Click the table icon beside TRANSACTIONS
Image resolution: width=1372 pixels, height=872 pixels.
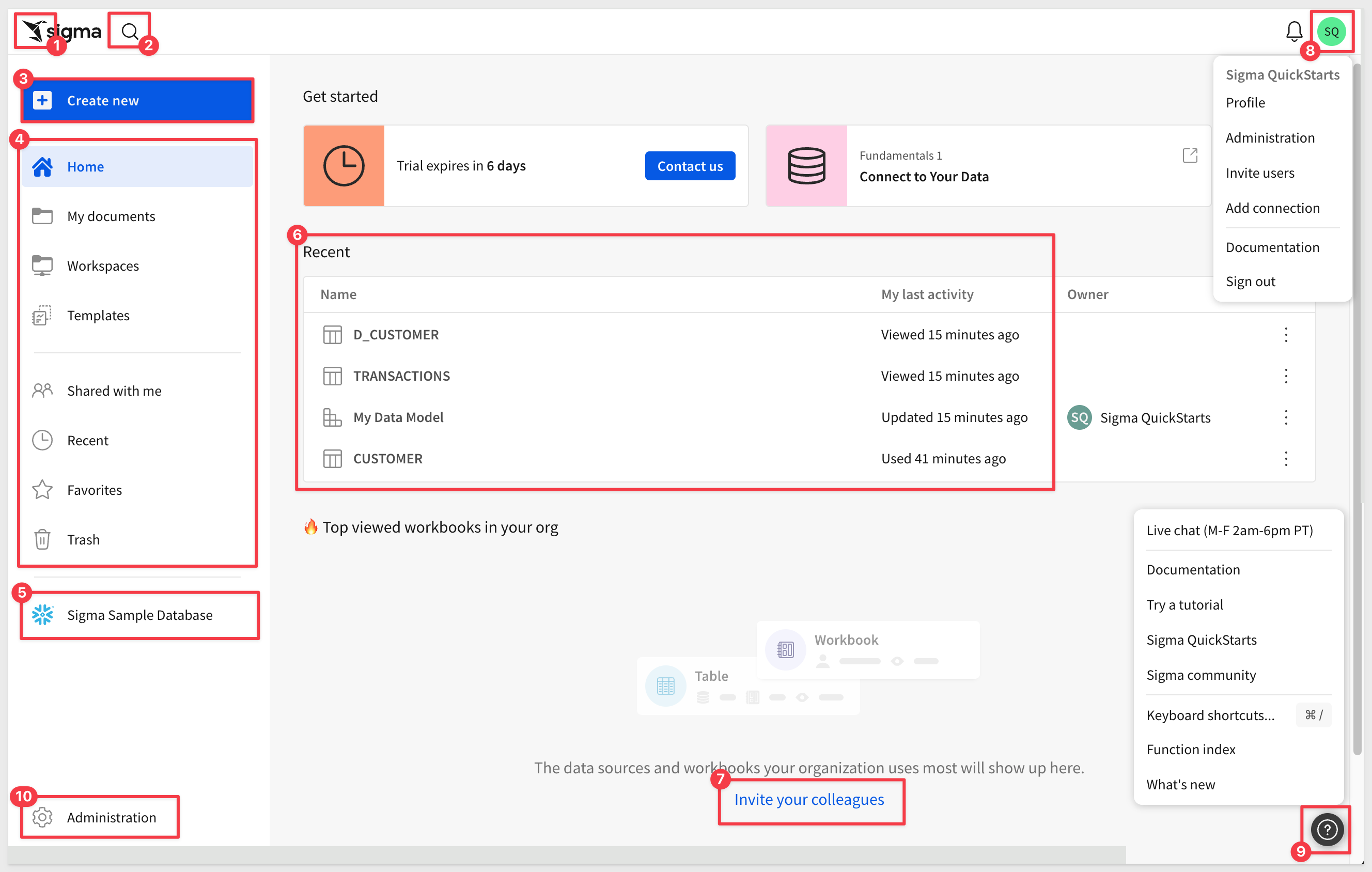[332, 376]
